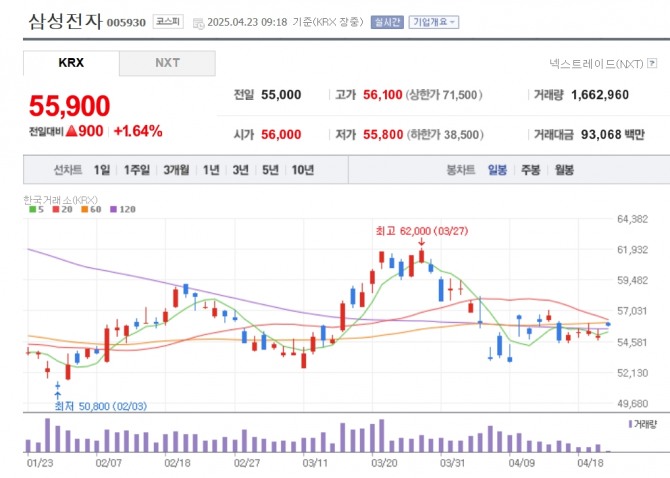Click the green 5-day moving average legend

pos(36,210)
